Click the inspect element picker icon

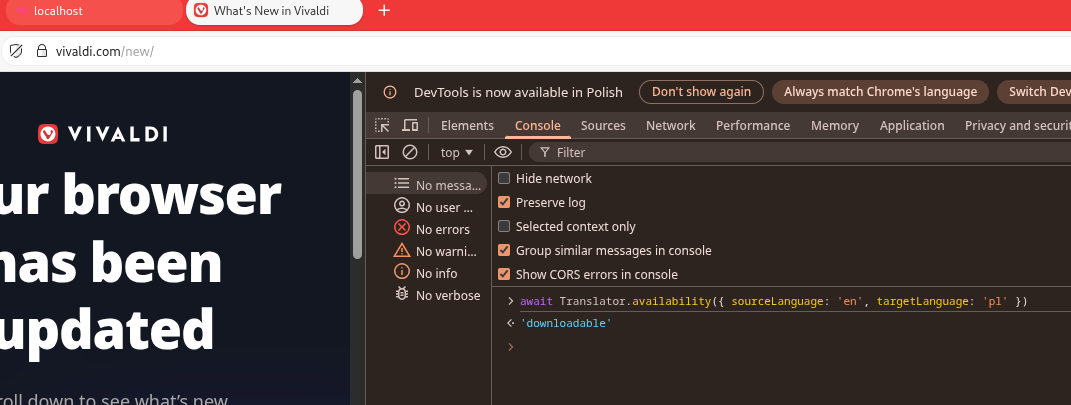[382, 125]
